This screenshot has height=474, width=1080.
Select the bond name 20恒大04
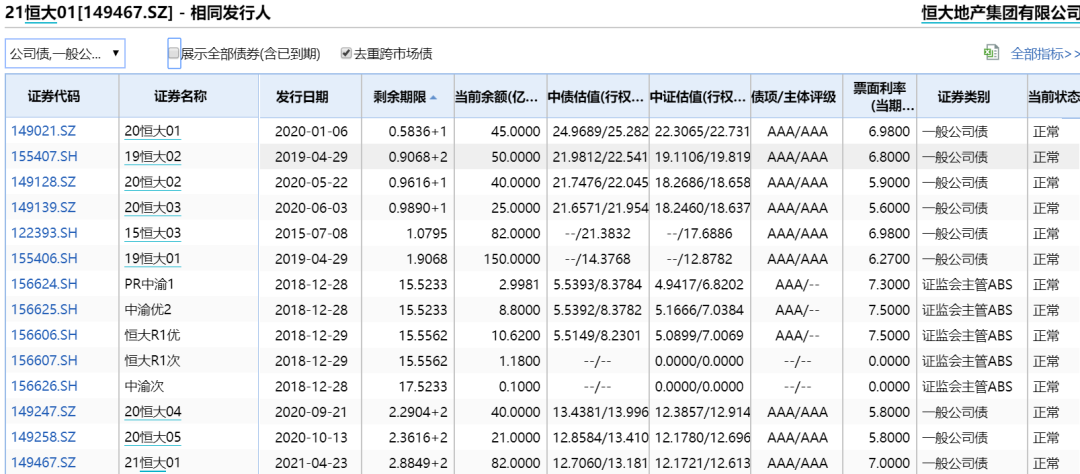[153, 412]
